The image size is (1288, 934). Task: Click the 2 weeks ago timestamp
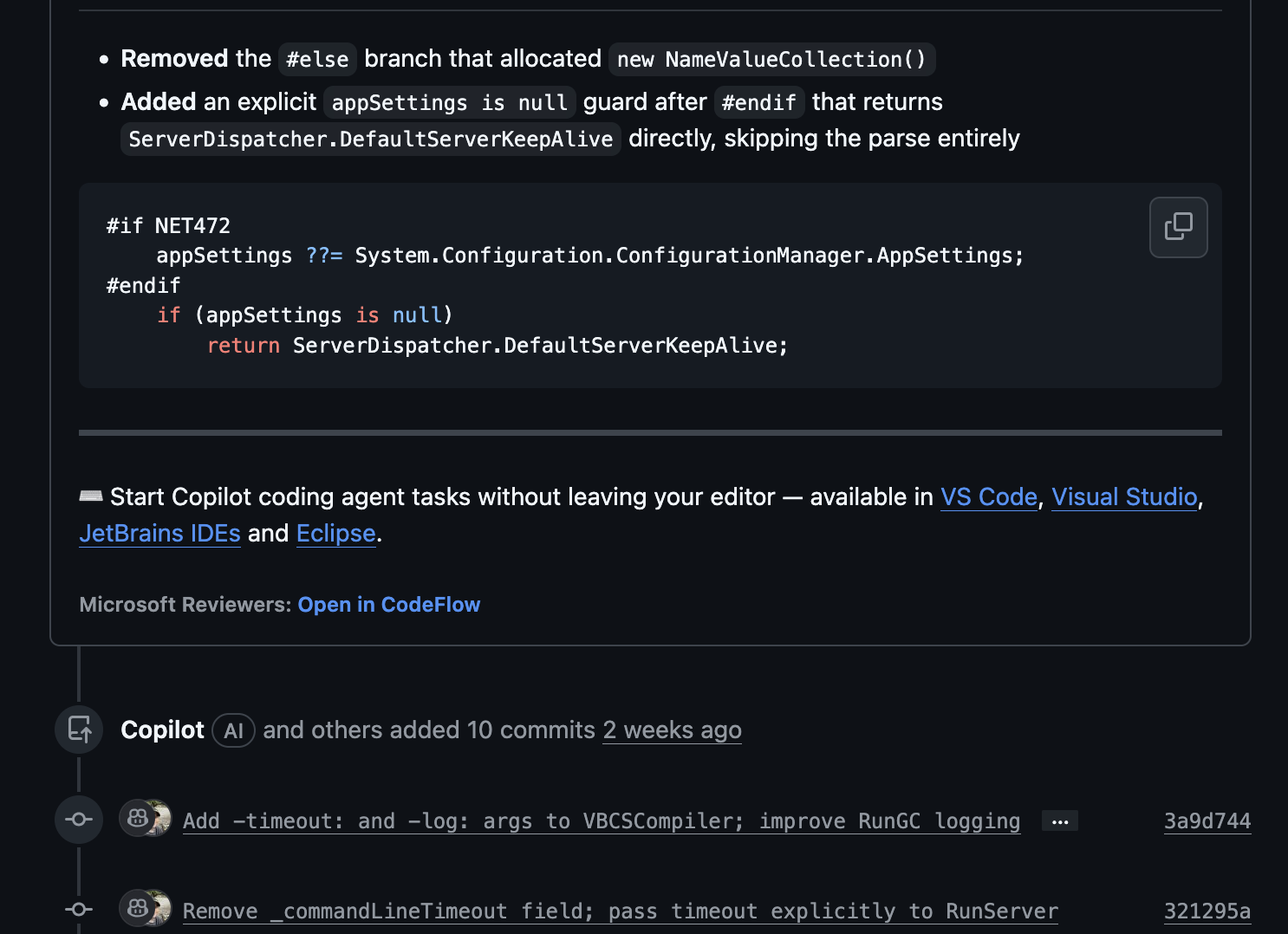[672, 730]
